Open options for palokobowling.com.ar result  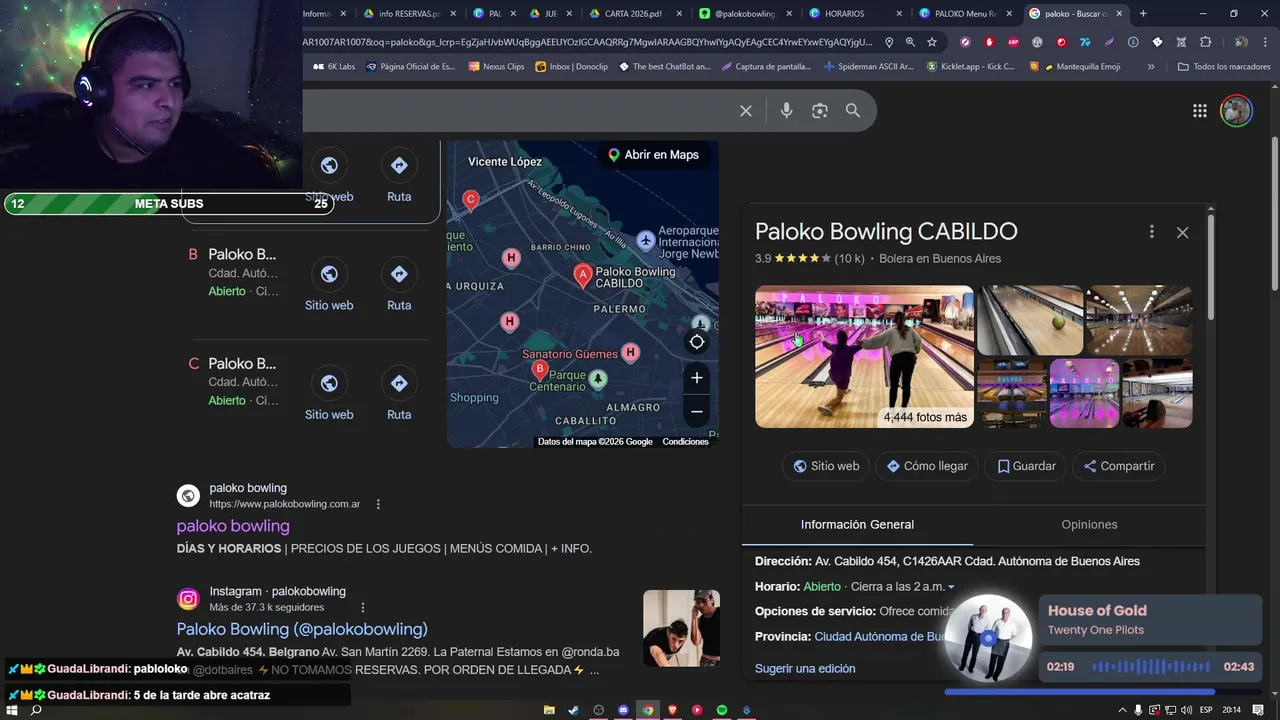coord(378,504)
